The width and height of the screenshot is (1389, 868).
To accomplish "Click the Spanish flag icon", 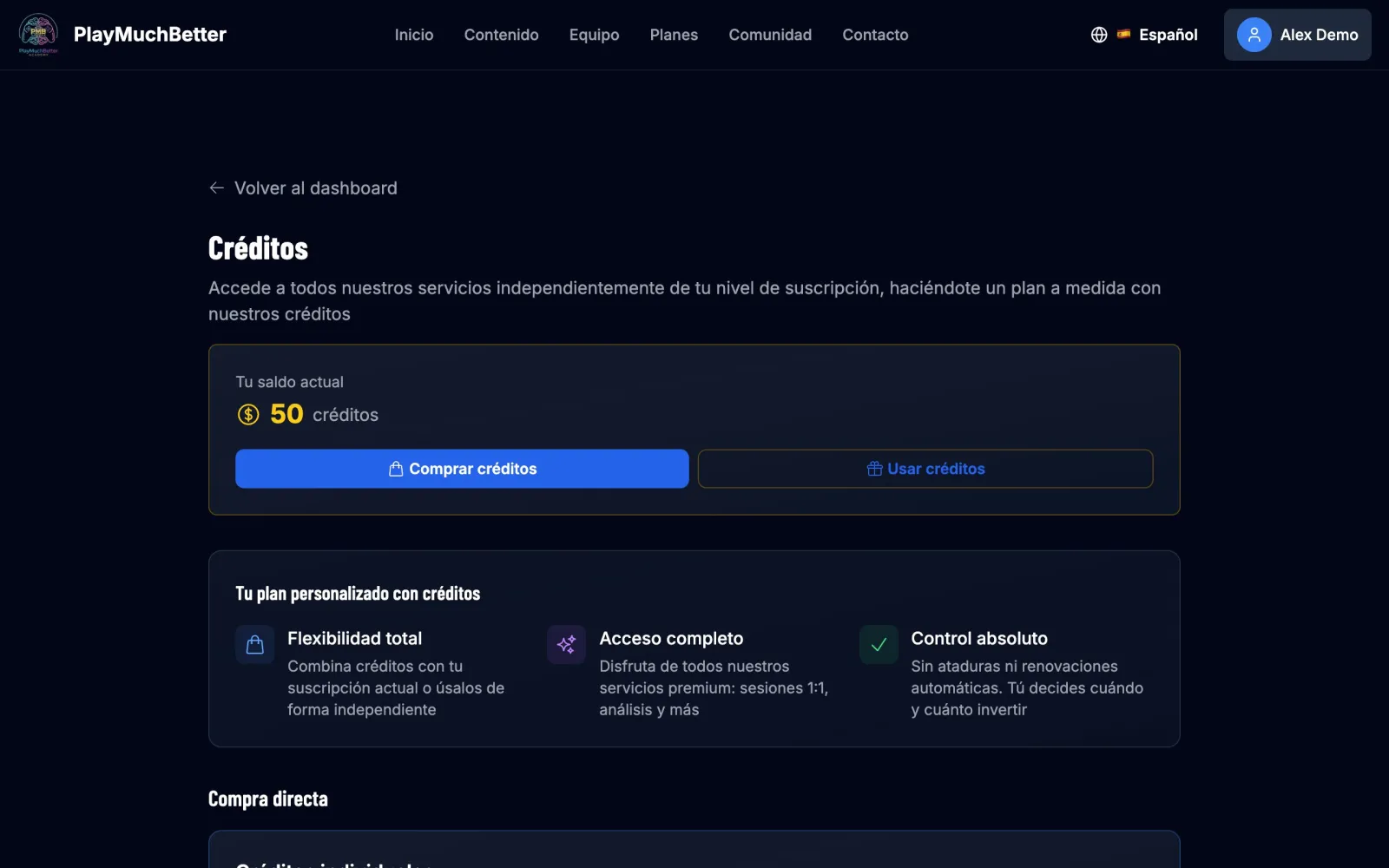I will pyautogui.click(x=1123, y=35).
